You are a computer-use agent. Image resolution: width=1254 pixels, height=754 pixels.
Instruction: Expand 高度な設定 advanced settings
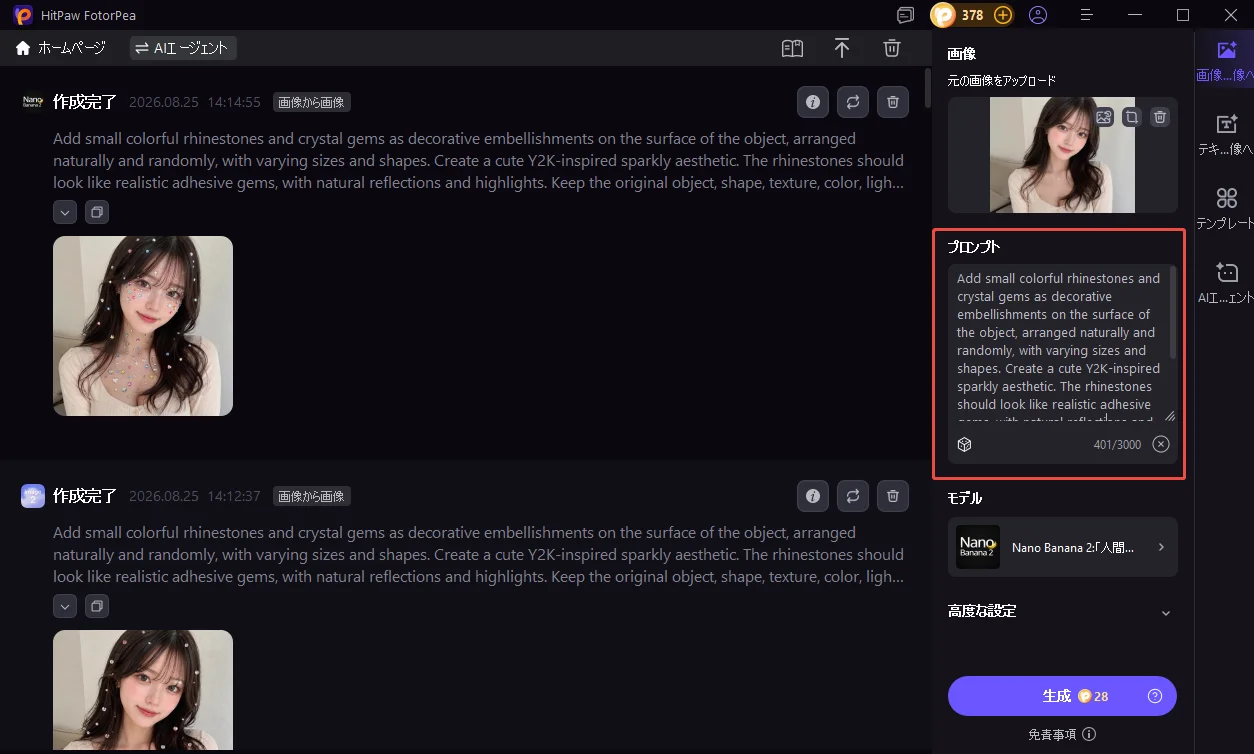point(1062,611)
